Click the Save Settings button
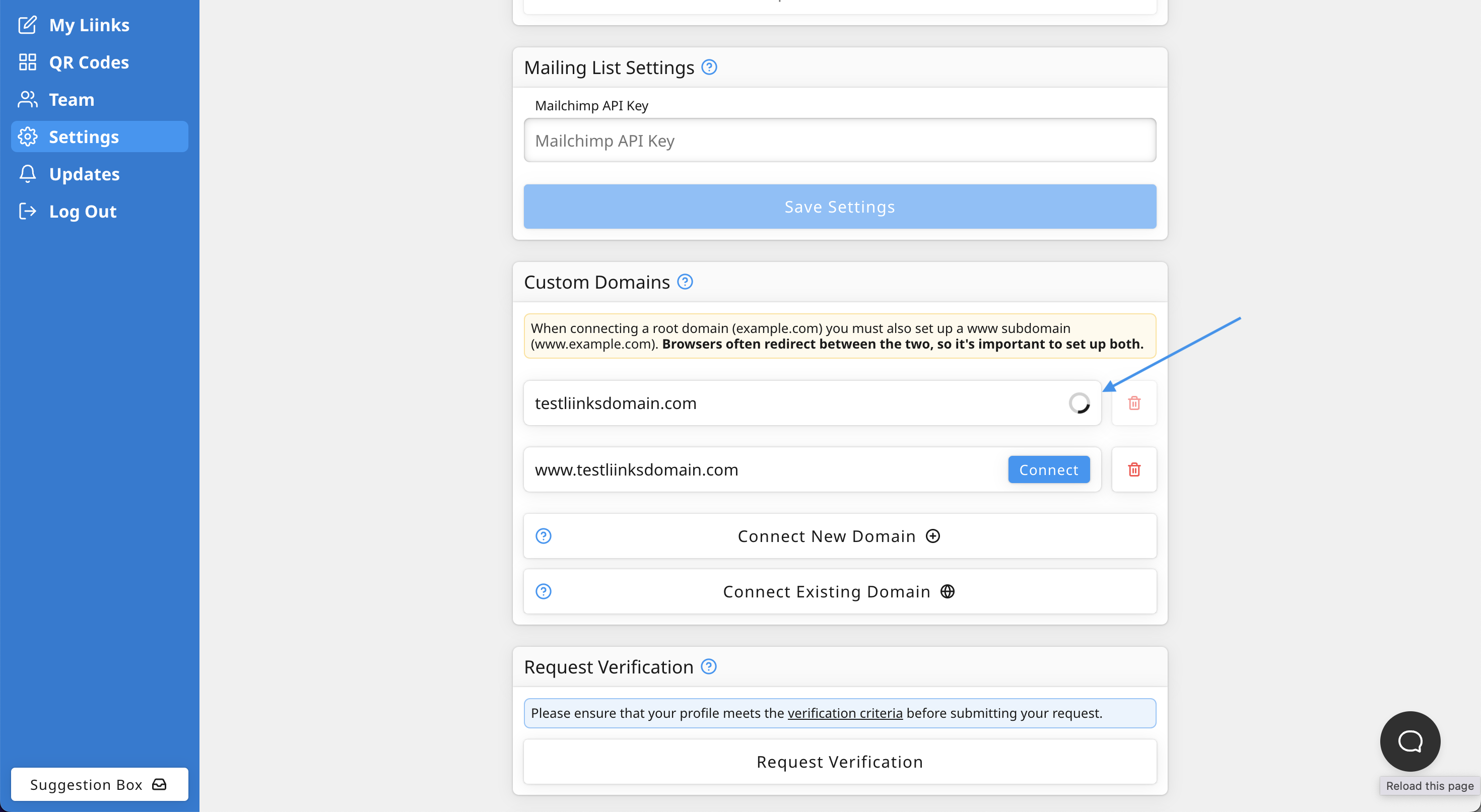Screen dimensions: 1481x812 point(839,207)
